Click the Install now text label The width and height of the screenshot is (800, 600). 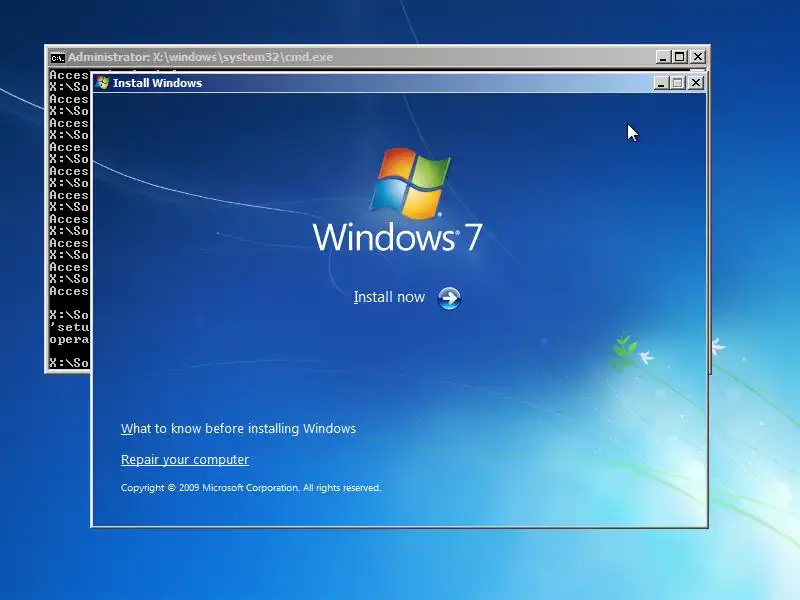[x=389, y=297]
